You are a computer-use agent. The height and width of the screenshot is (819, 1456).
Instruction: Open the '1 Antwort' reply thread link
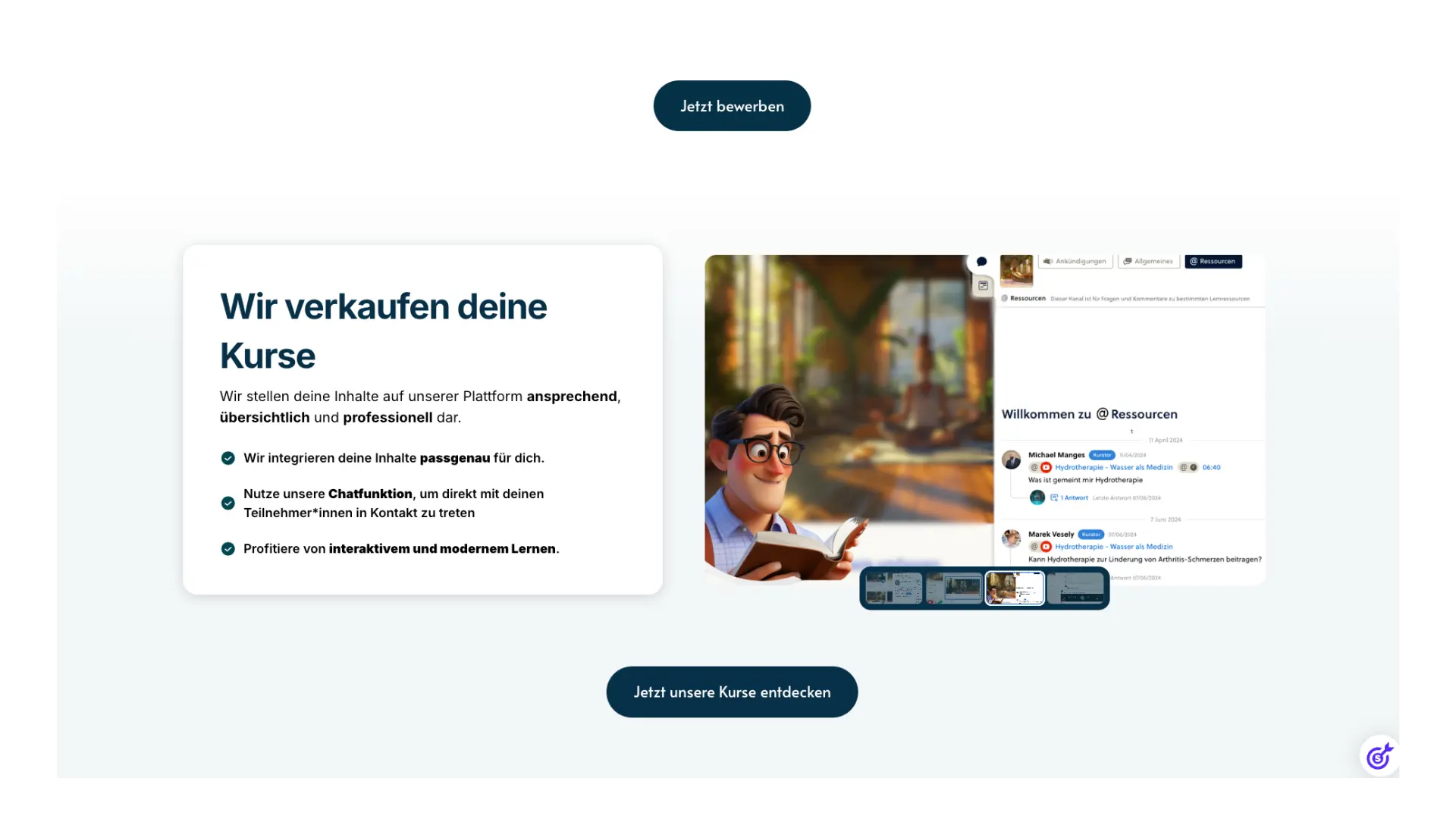pos(1074,498)
